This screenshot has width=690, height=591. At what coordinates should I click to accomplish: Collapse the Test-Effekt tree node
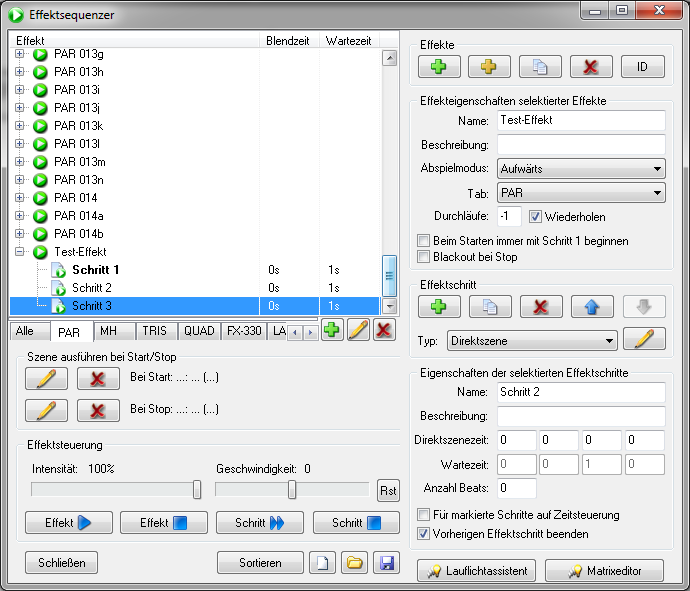point(20,252)
